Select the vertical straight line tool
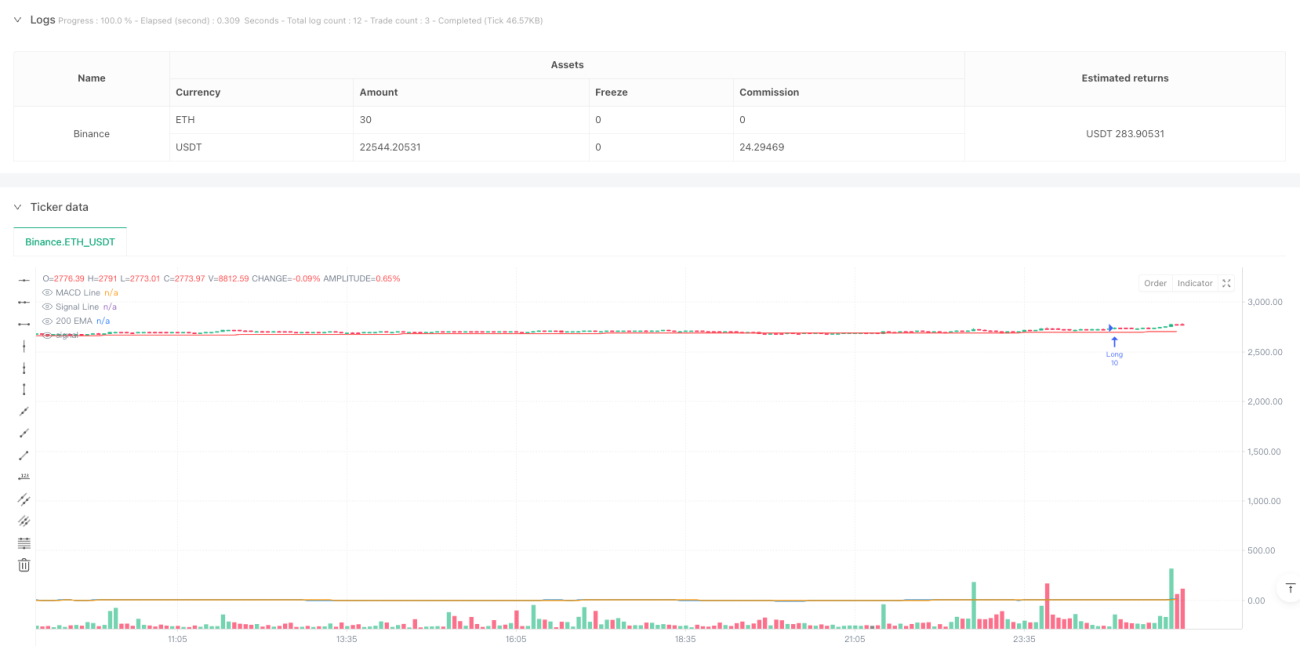1300x646 pixels. pyautogui.click(x=24, y=346)
